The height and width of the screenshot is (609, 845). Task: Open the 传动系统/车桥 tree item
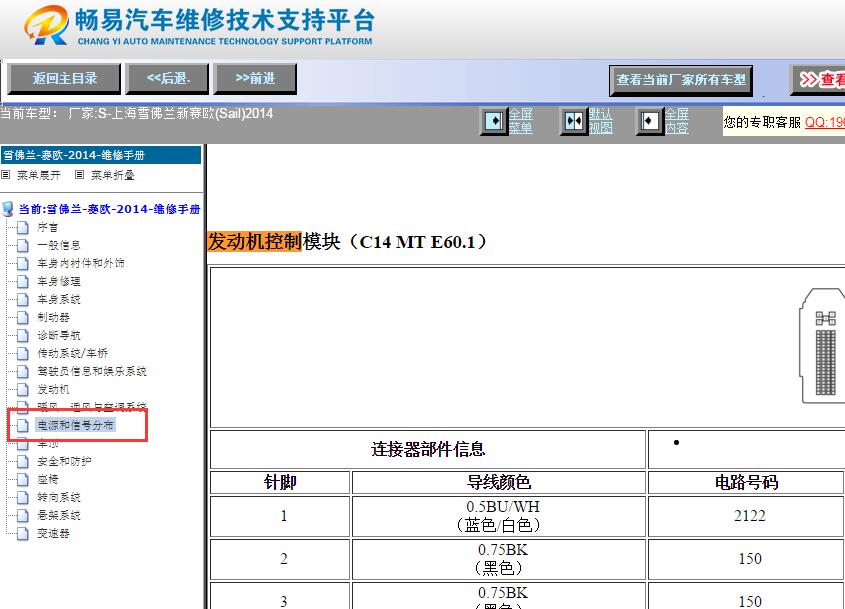73,354
